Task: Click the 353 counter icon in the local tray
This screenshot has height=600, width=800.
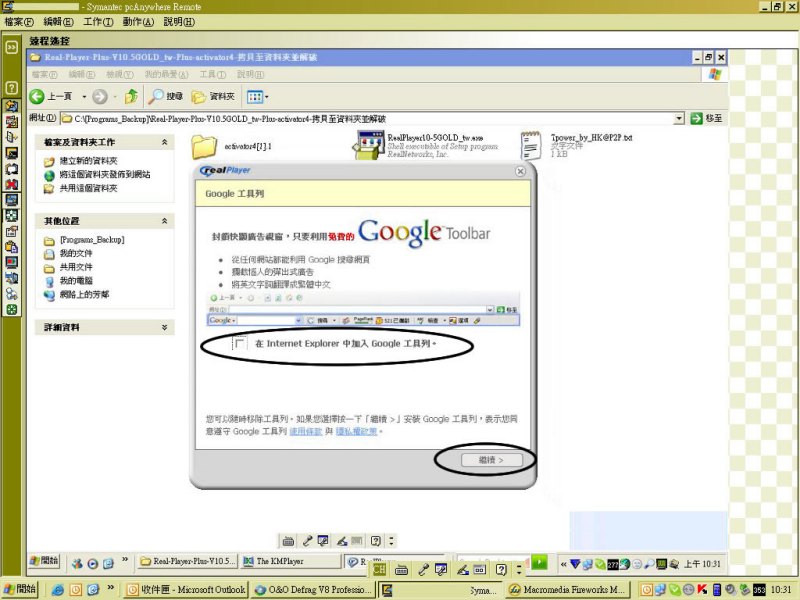Action: [759, 590]
